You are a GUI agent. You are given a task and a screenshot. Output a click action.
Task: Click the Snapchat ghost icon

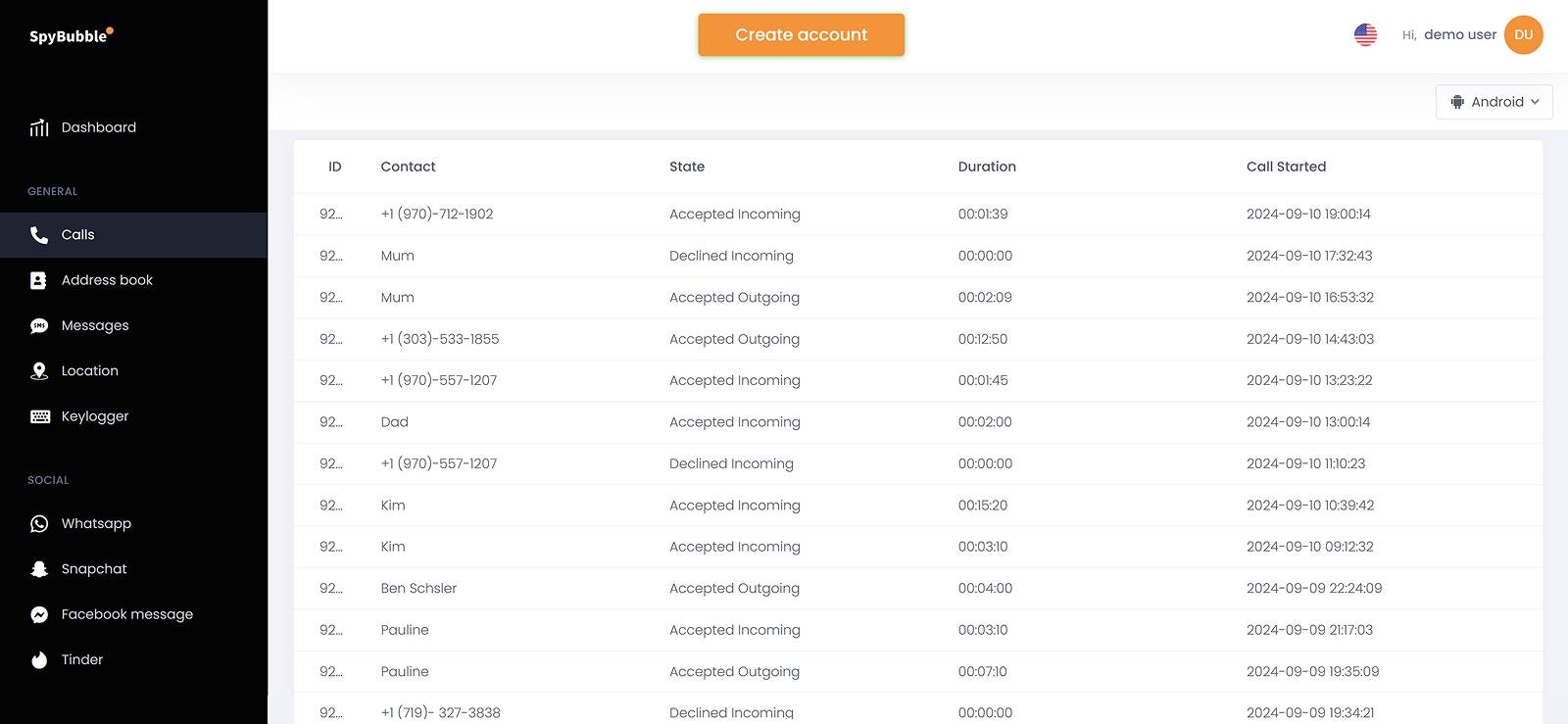(39, 569)
